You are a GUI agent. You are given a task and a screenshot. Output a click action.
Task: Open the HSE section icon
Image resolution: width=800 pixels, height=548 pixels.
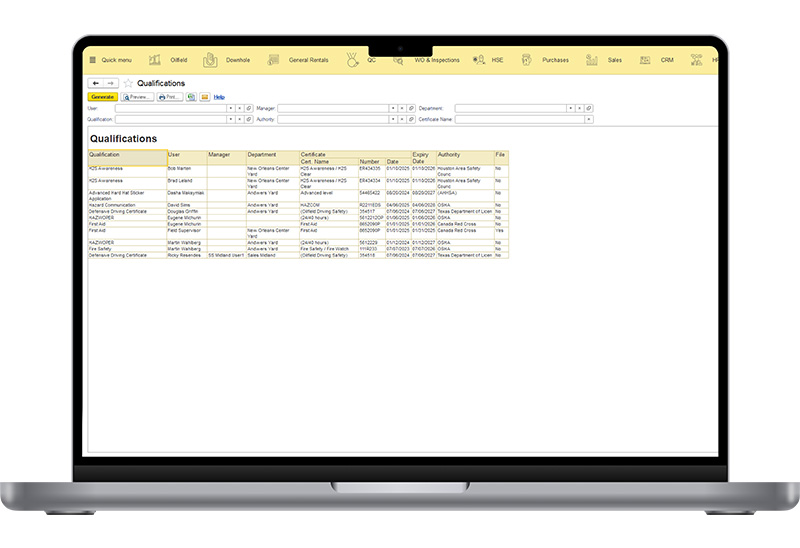click(478, 60)
